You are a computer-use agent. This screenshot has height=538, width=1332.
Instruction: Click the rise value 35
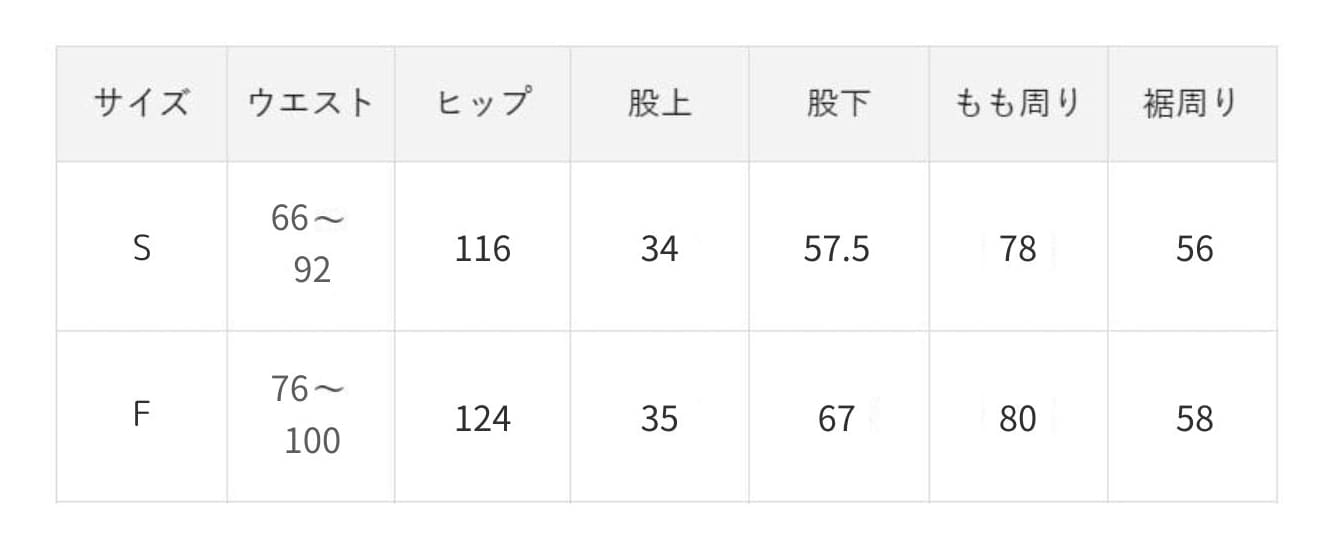(x=659, y=418)
